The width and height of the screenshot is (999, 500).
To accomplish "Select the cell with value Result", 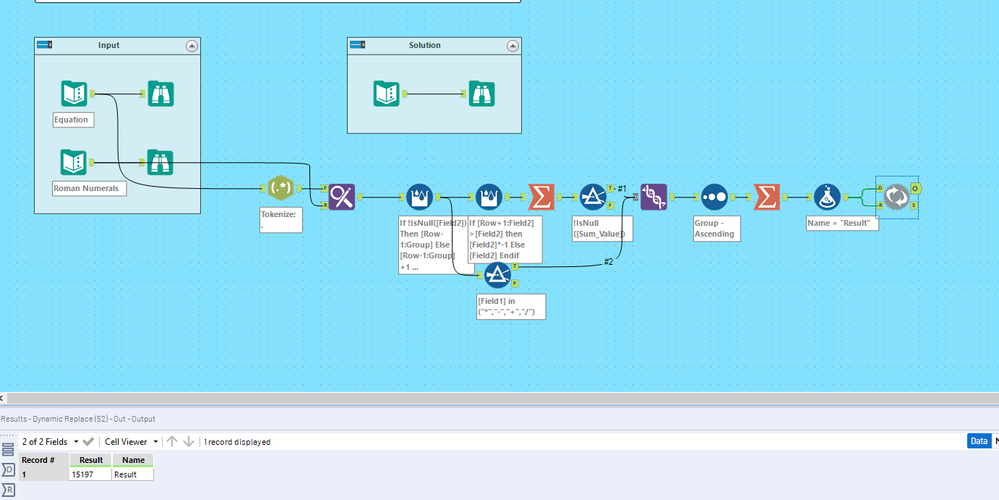I will pos(133,475).
